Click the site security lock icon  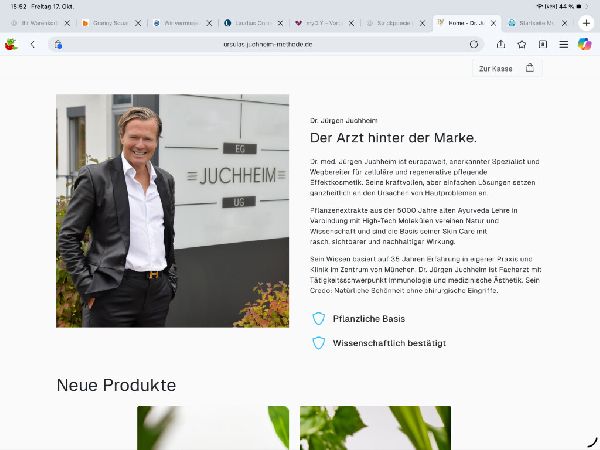click(58, 44)
